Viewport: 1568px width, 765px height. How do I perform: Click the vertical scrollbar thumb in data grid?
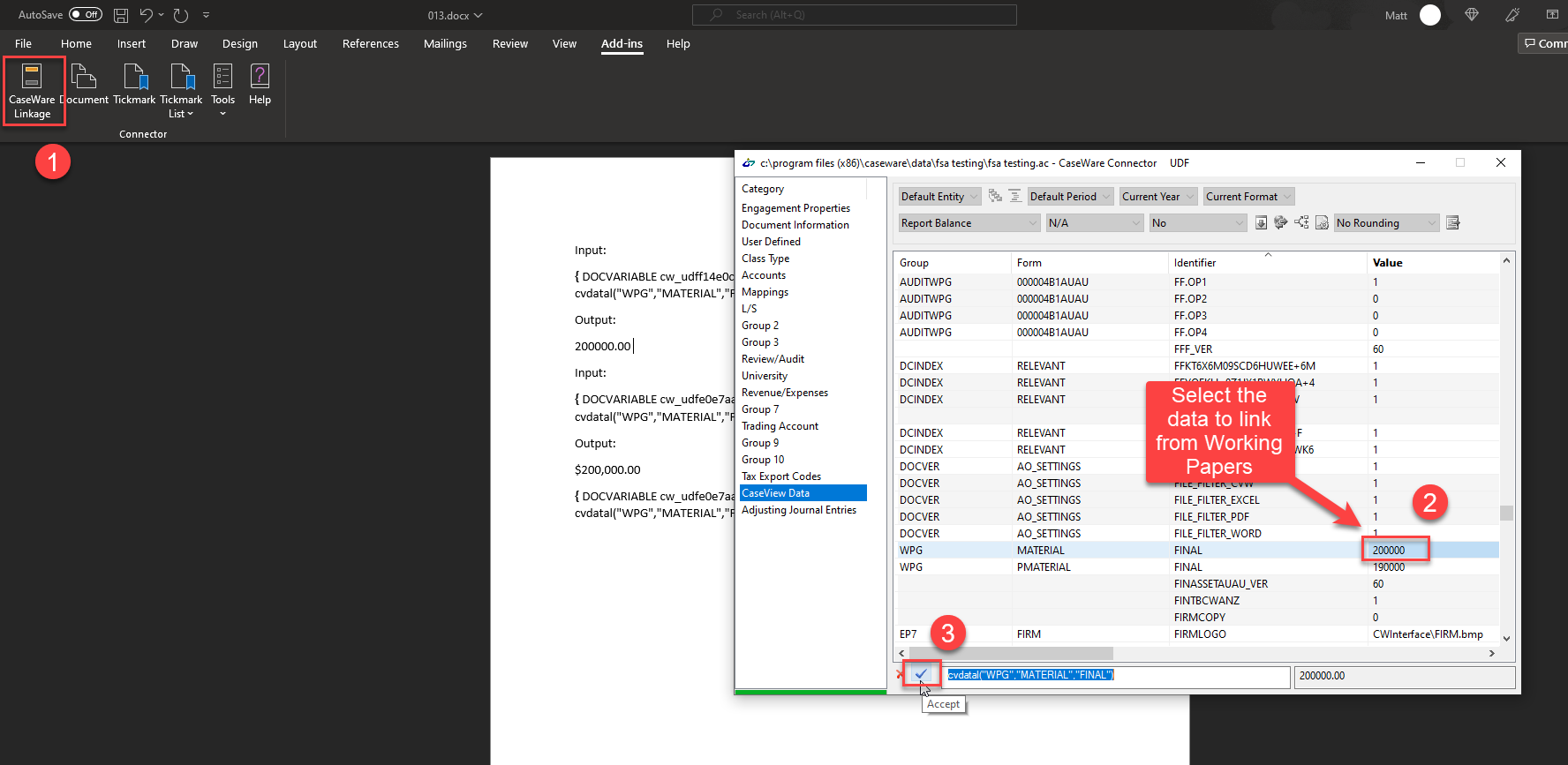tap(1506, 513)
